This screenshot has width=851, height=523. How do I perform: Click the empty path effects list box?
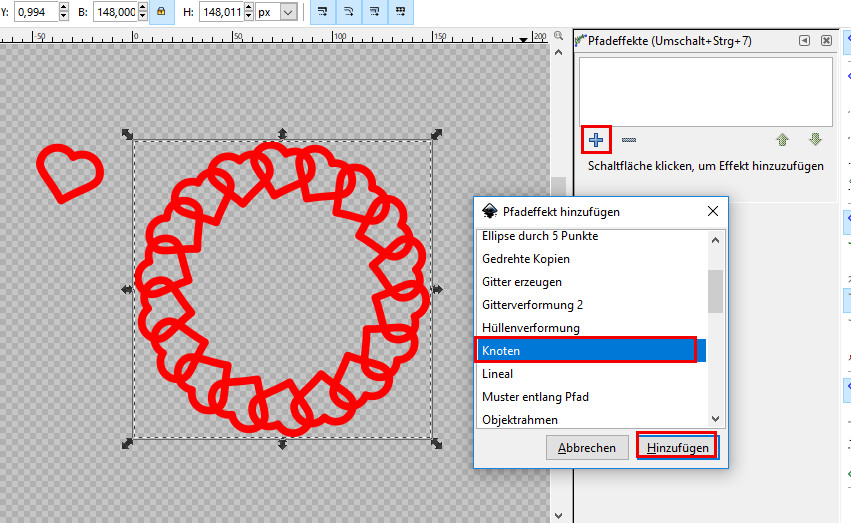(706, 92)
